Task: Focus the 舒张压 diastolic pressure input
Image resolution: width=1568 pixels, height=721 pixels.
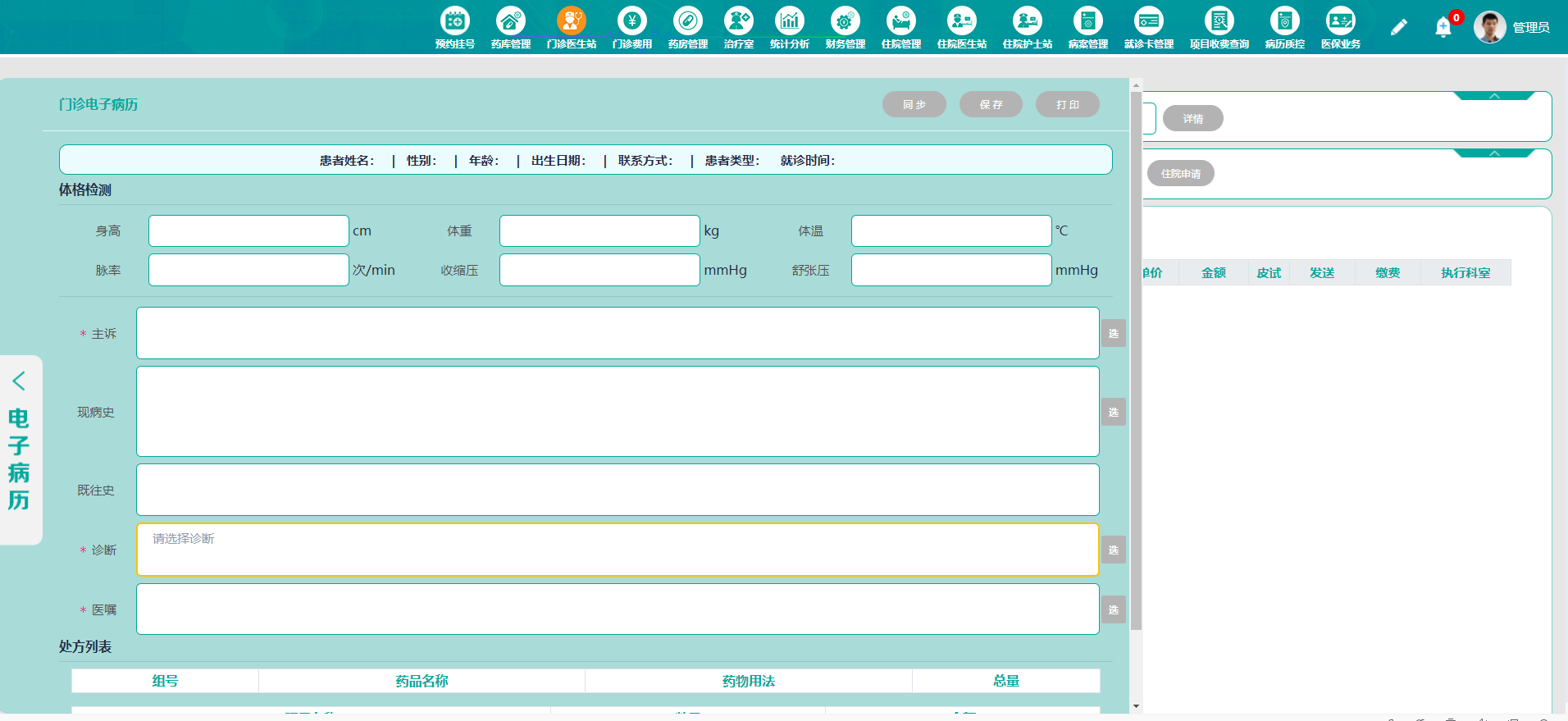Action: pyautogui.click(x=951, y=270)
